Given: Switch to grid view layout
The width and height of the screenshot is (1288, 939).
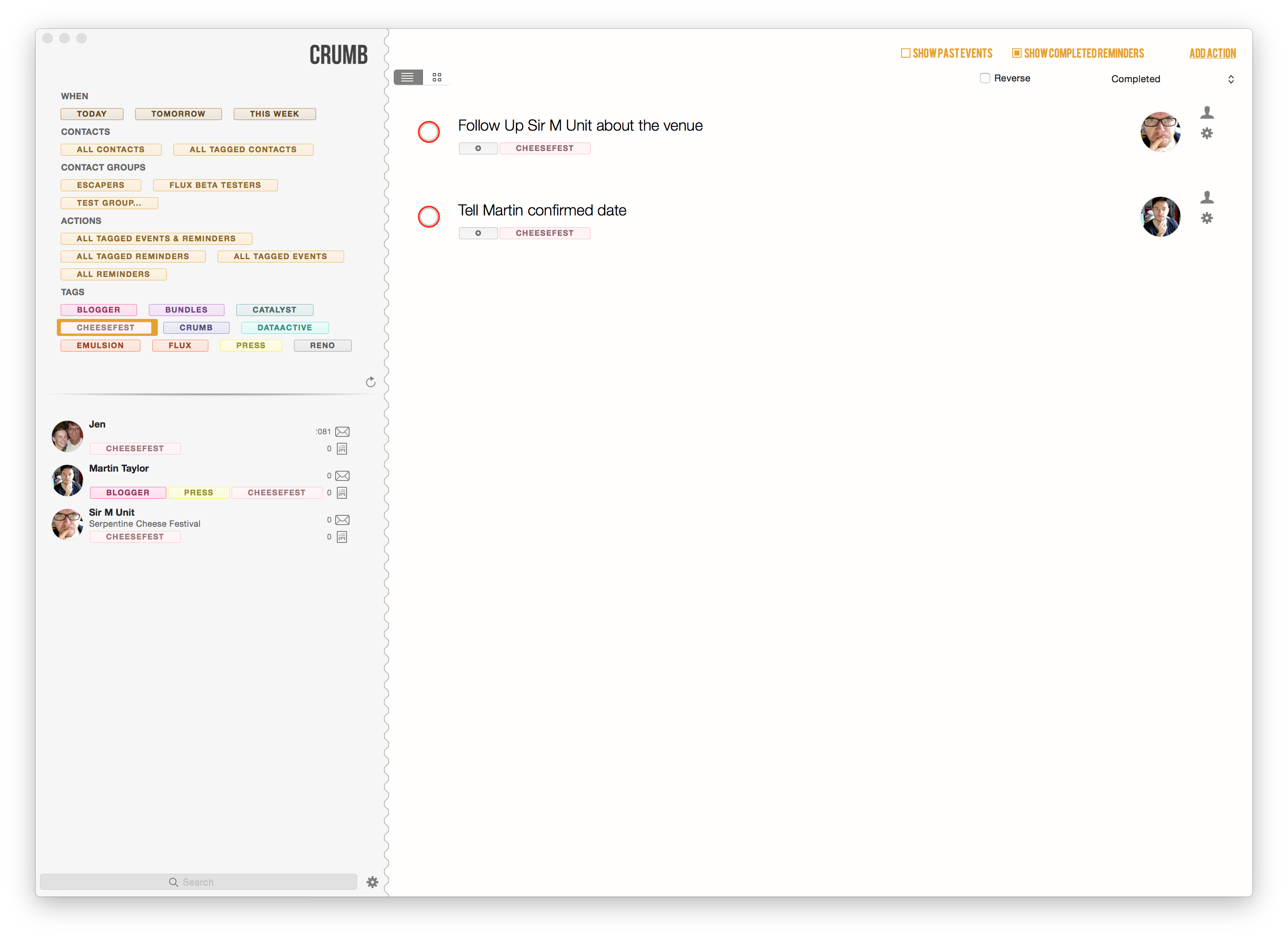Looking at the screenshot, I should tap(437, 77).
